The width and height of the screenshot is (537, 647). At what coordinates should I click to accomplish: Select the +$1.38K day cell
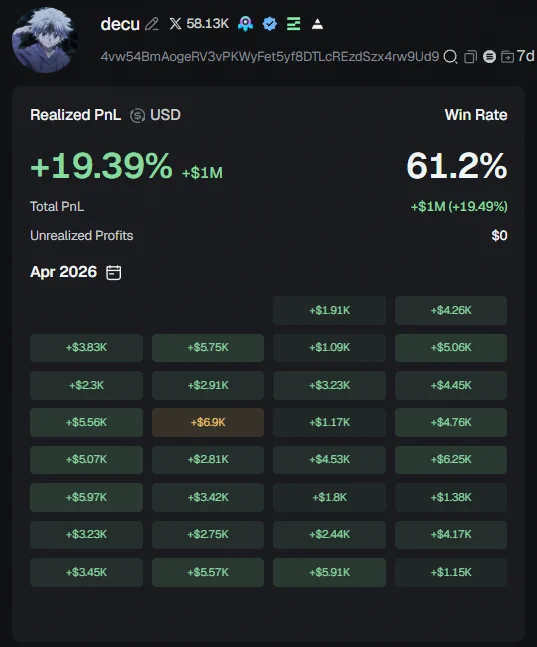pyautogui.click(x=451, y=498)
